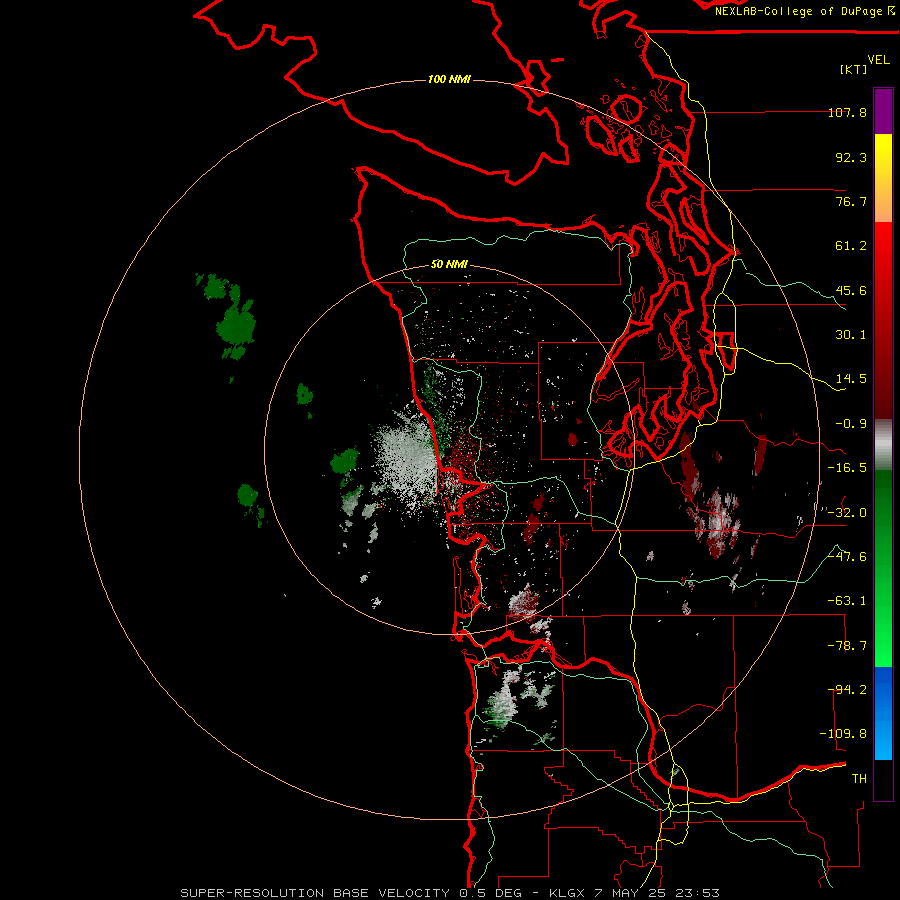Select the -109.8 legend value
Screen dimensions: 900x900
coord(844,734)
